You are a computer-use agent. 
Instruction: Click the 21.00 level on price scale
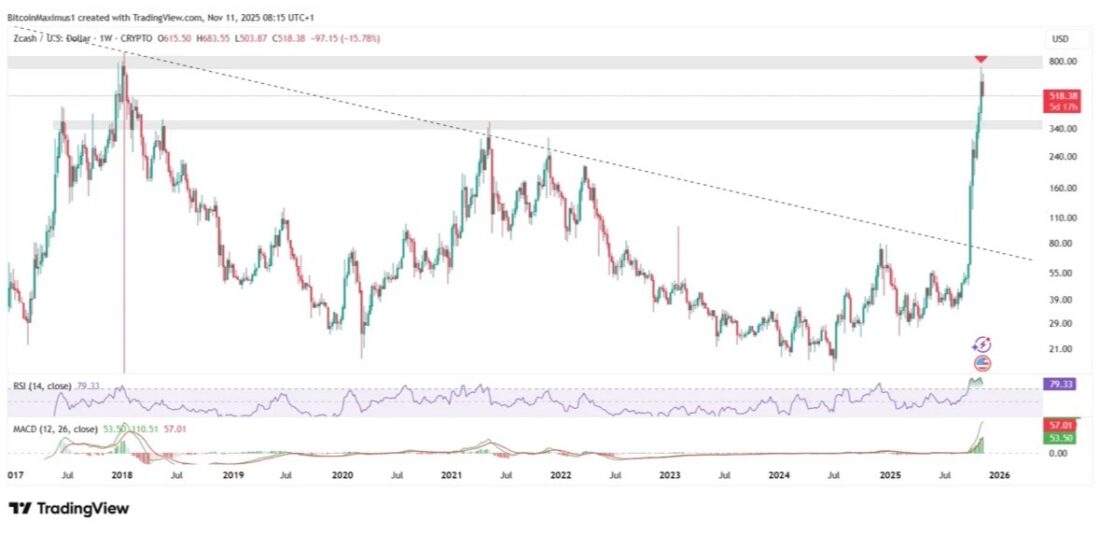[x=1062, y=349]
